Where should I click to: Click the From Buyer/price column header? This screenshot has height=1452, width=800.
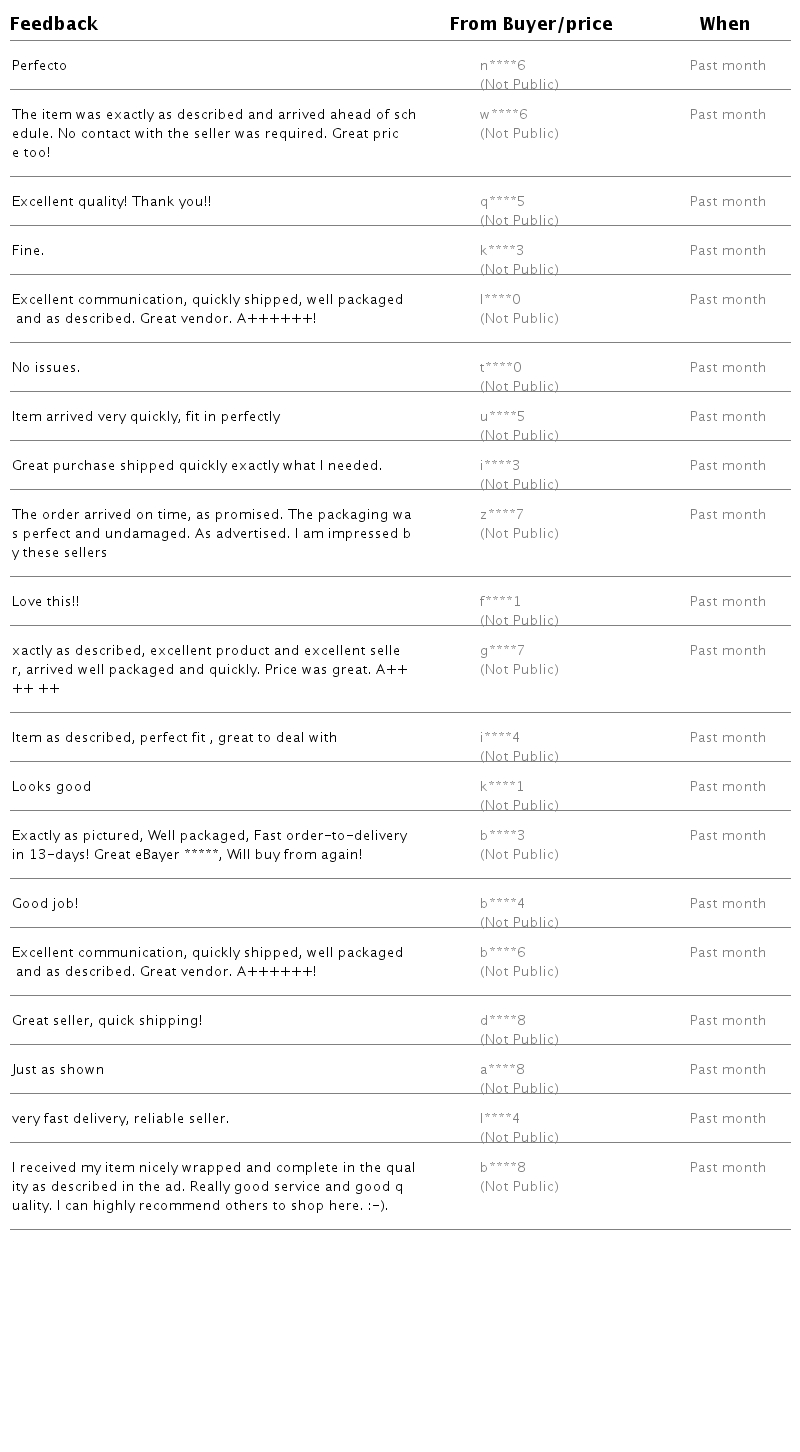[x=530, y=24]
